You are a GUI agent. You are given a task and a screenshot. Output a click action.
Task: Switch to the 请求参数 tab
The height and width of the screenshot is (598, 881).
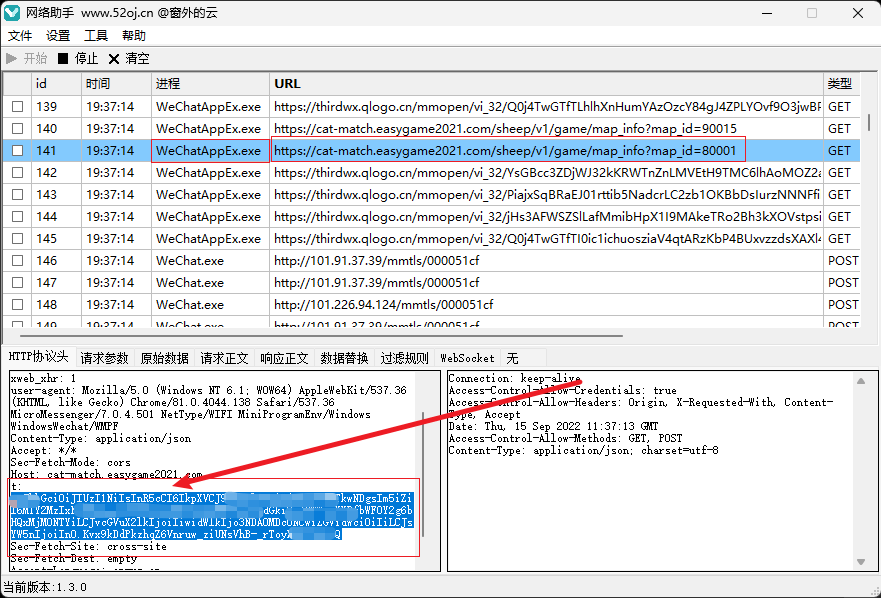(x=105, y=358)
